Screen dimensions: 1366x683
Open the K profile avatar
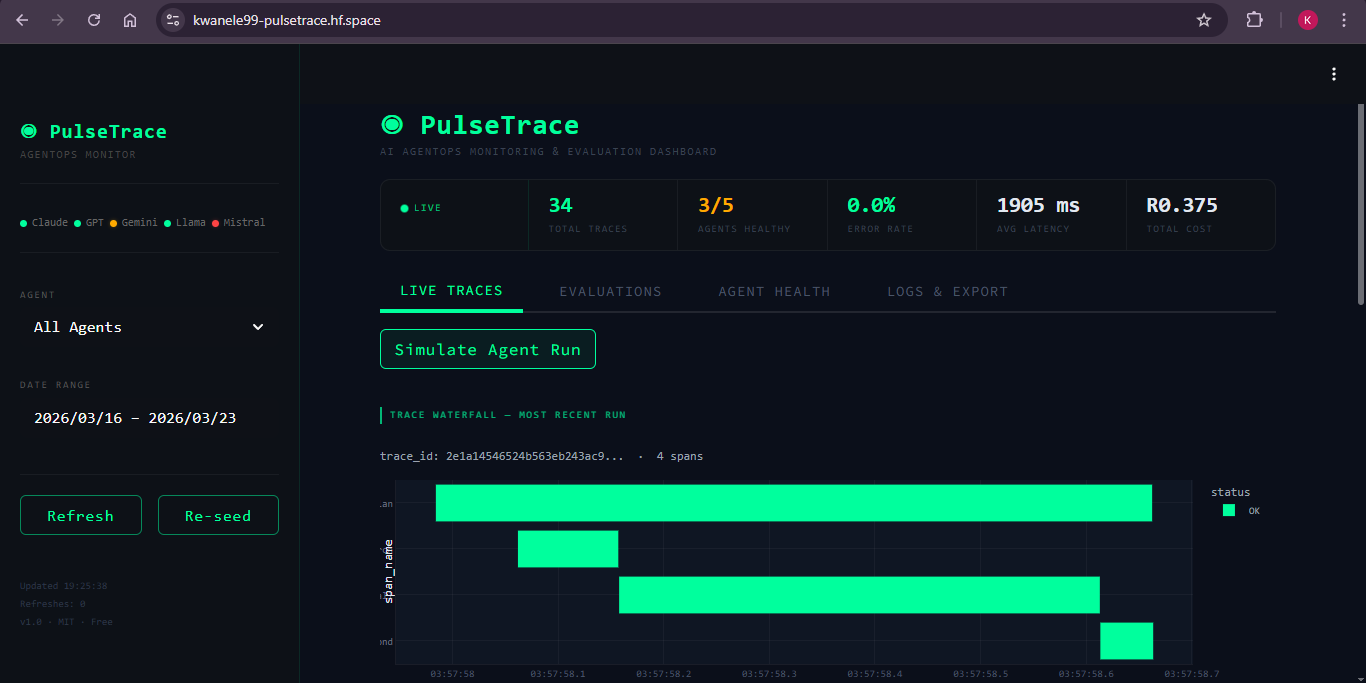click(x=1308, y=20)
